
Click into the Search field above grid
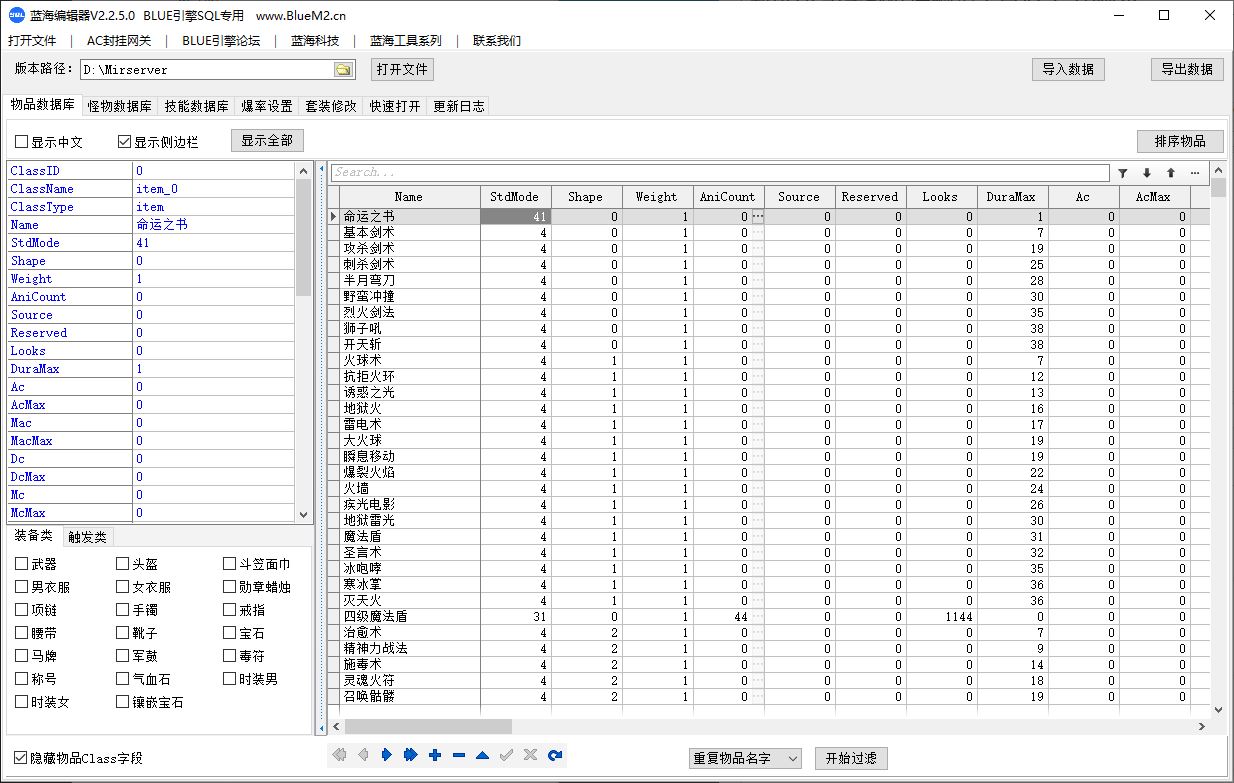click(720, 173)
